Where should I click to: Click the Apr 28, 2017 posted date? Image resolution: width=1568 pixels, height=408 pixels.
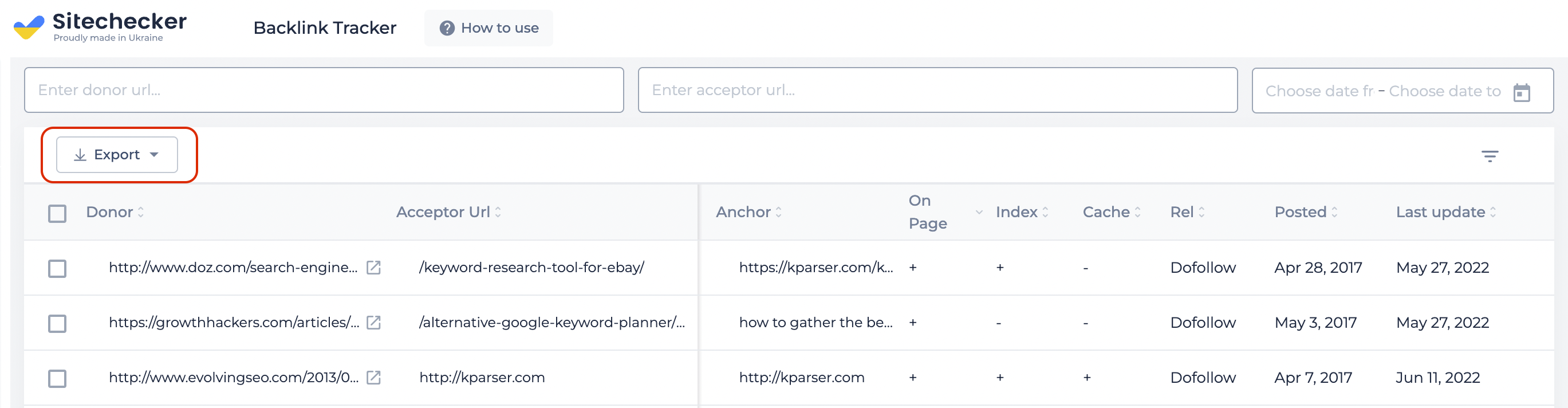(x=1318, y=268)
